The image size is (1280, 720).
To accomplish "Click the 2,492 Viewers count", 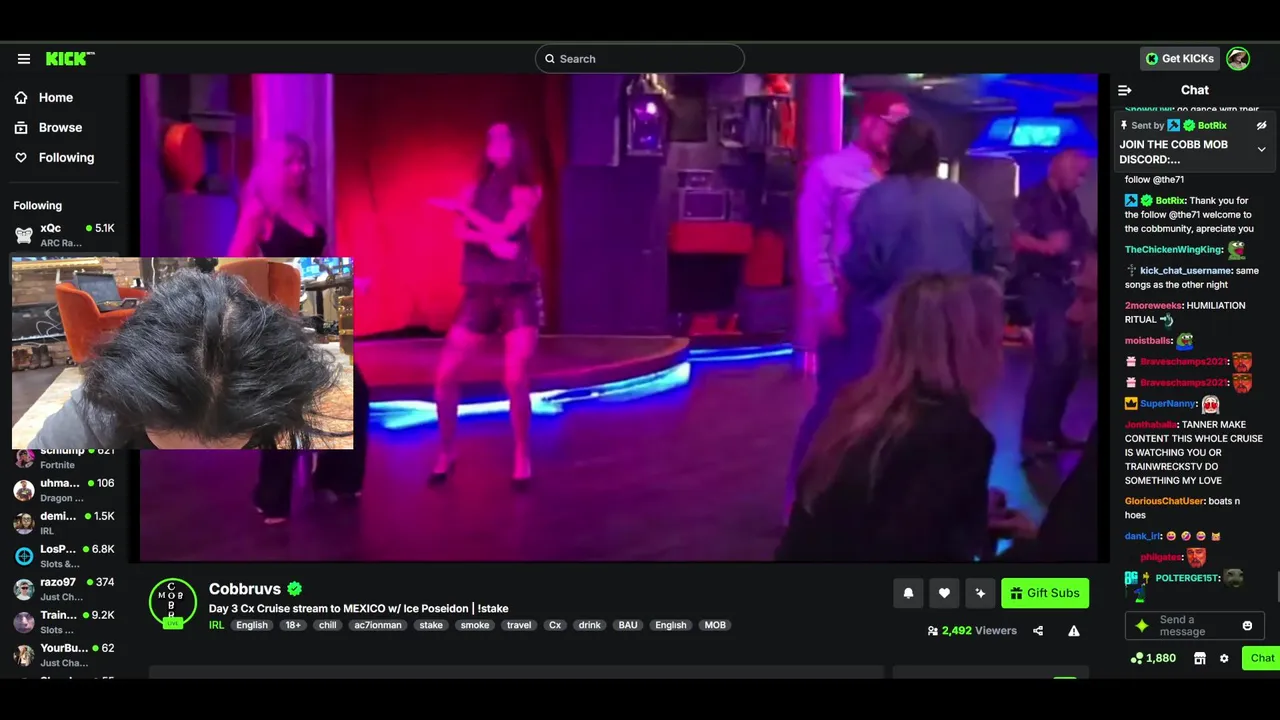I will coord(972,631).
